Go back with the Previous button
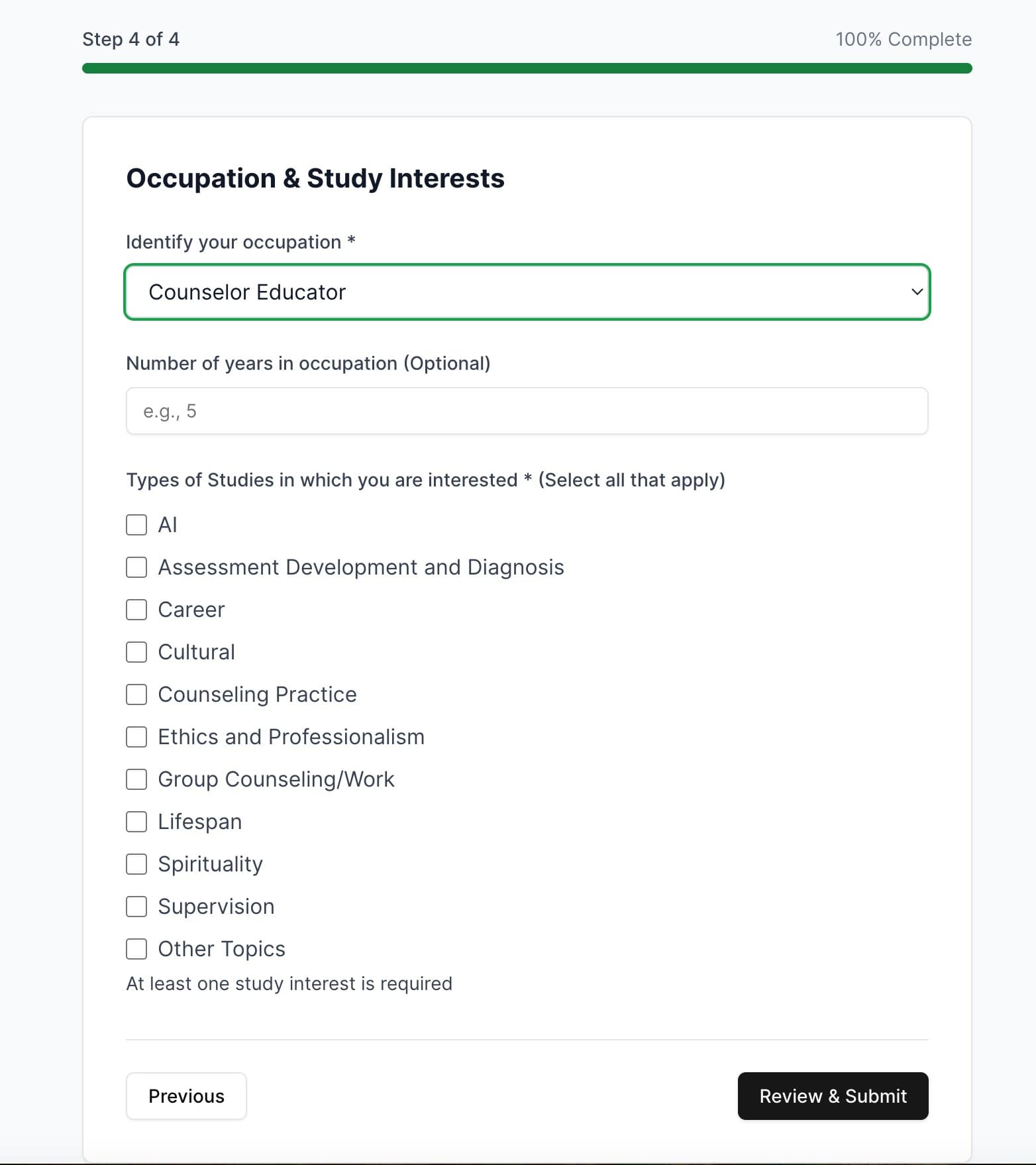 pyautogui.click(x=186, y=1096)
